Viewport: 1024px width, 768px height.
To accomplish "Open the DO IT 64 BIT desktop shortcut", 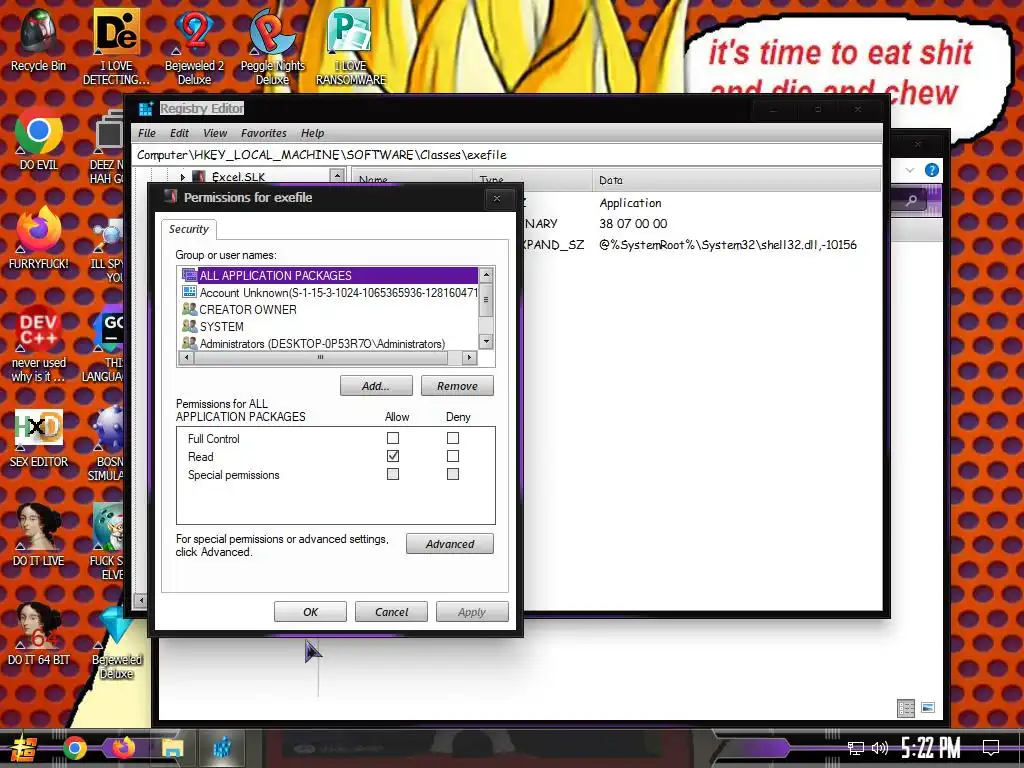I will coord(38,635).
